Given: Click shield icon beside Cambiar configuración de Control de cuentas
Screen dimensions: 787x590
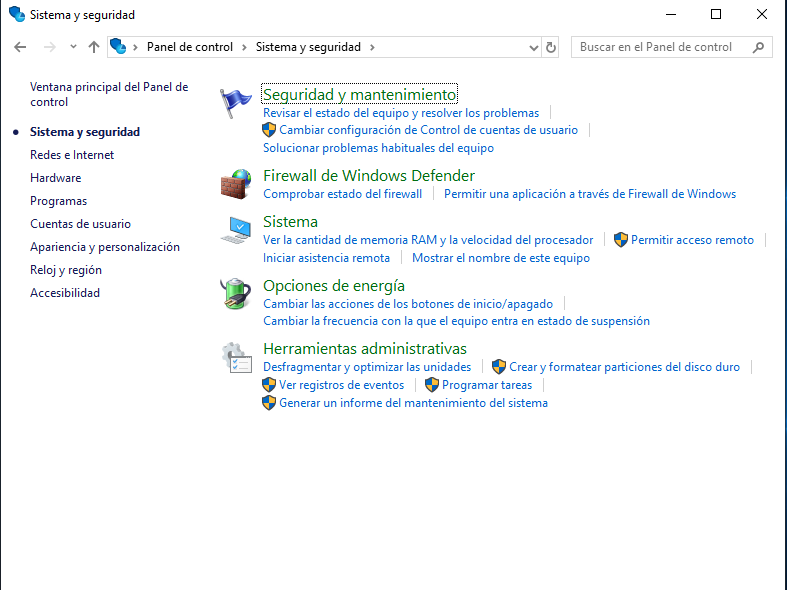Looking at the screenshot, I should pyautogui.click(x=269, y=130).
